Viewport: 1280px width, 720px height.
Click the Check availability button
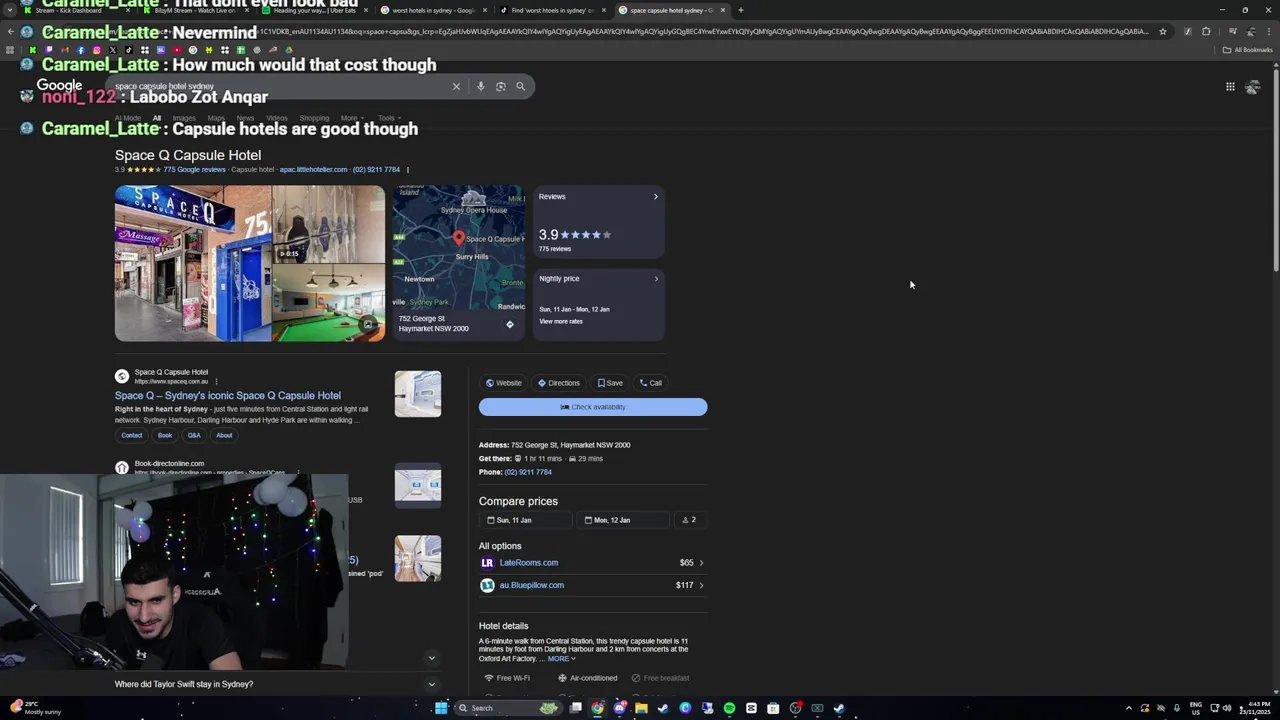point(593,407)
